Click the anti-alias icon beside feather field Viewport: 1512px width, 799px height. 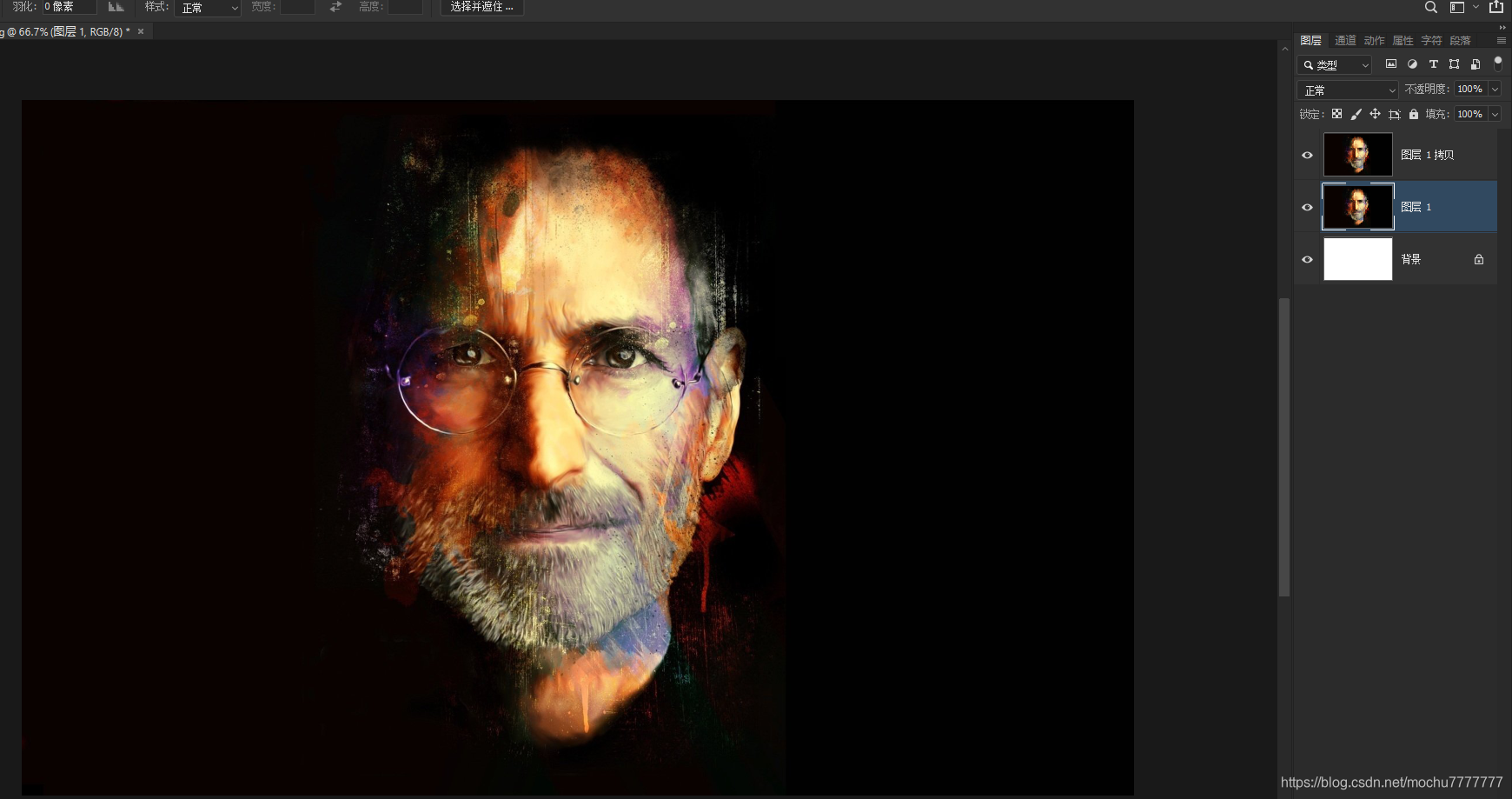[x=116, y=7]
